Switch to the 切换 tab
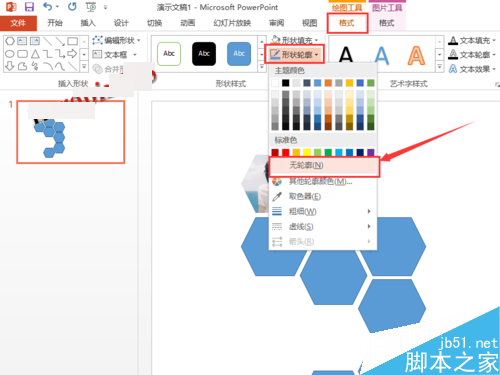 (154, 23)
